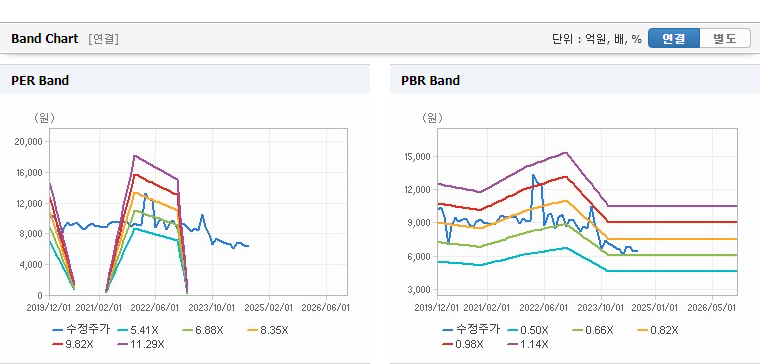This screenshot has height=364, width=760.
Task: Click 2026/05/01 x-axis date in PBR chart
Action: [713, 307]
